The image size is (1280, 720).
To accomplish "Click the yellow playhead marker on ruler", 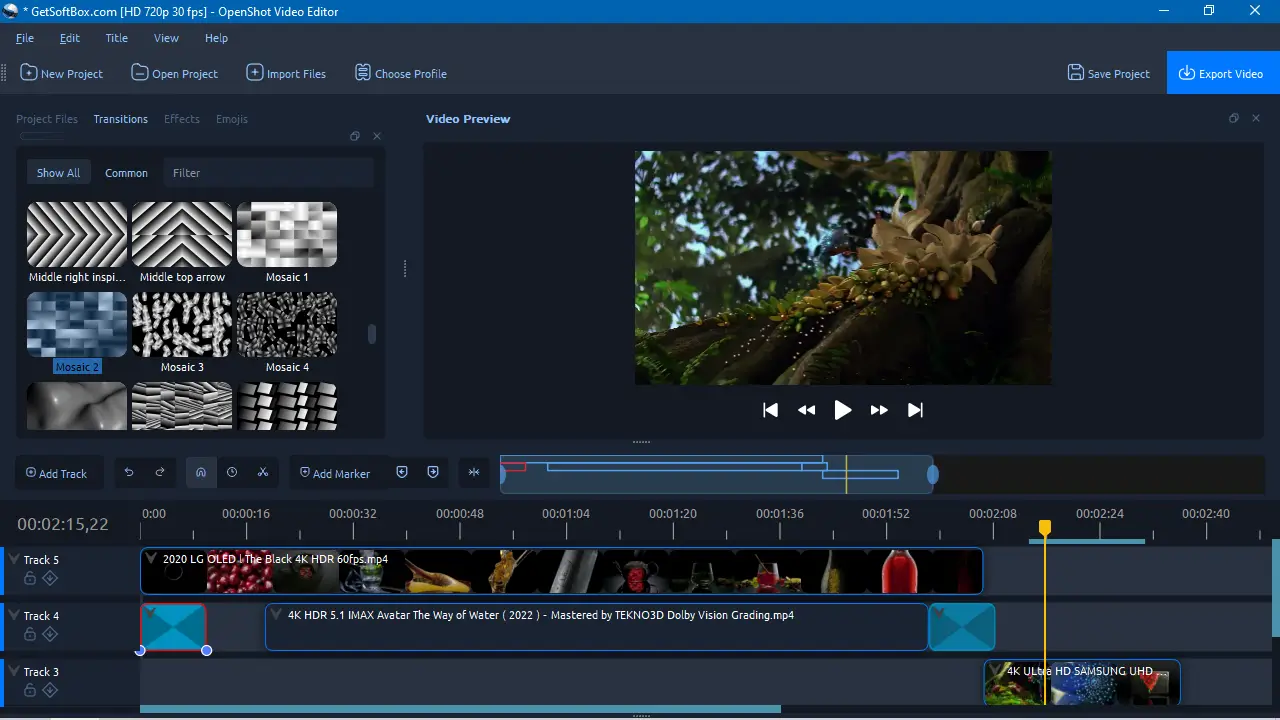I will (1045, 527).
